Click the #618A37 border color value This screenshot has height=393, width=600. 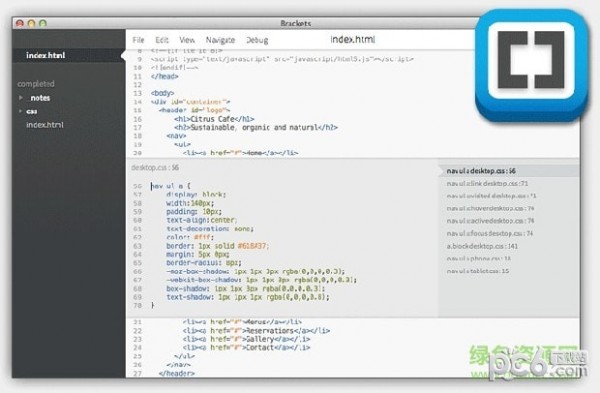[x=252, y=246]
